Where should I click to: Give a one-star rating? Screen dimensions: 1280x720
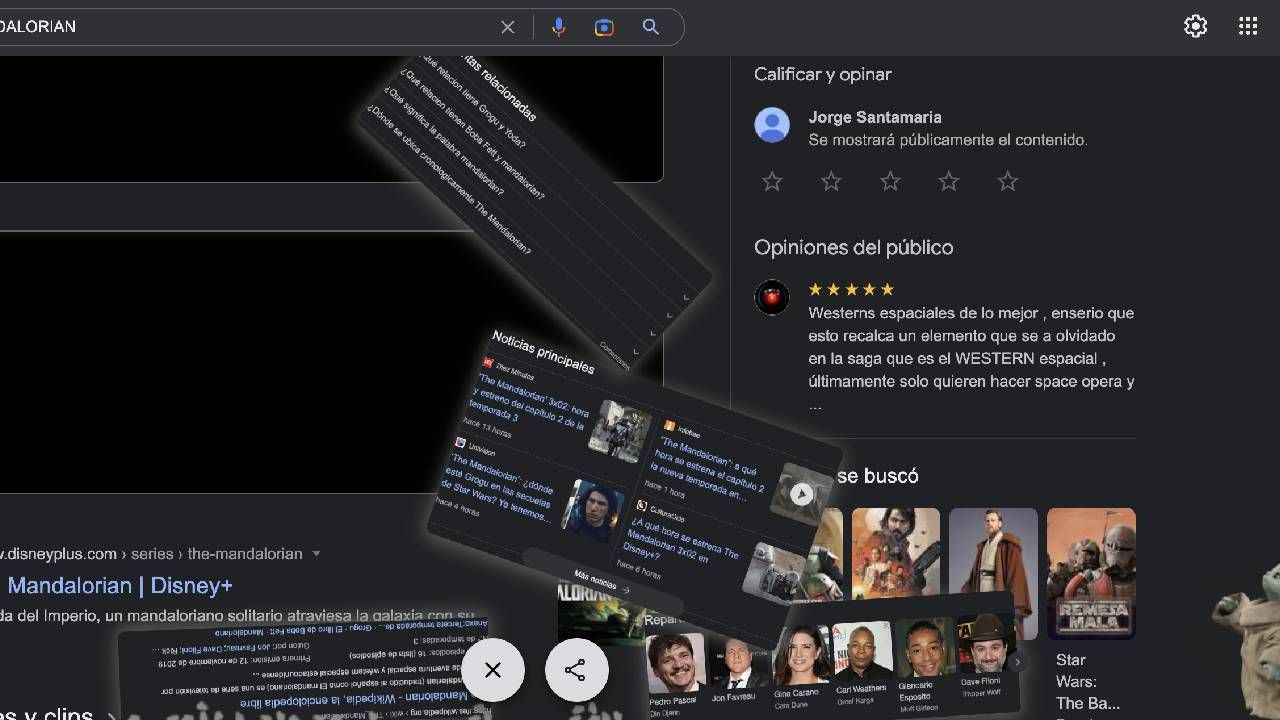(771, 181)
